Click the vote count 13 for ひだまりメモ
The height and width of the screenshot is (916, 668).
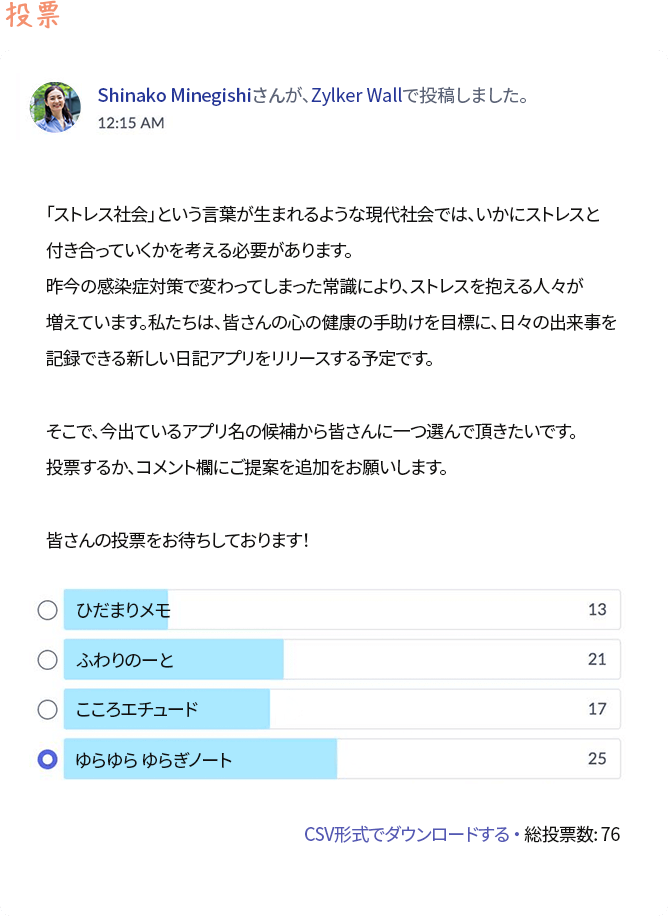(597, 610)
